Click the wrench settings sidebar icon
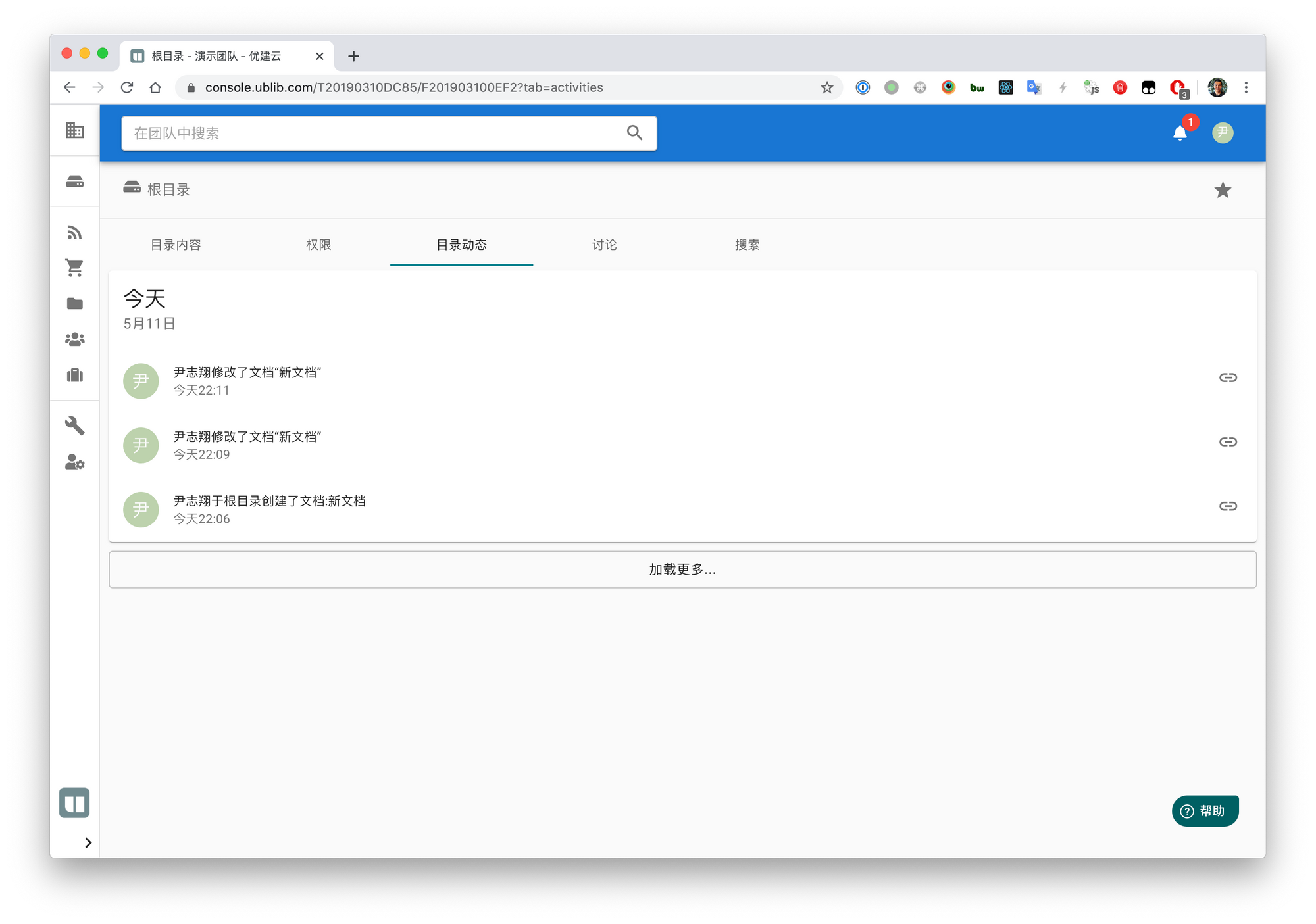The width and height of the screenshot is (1316, 924). pos(74,426)
